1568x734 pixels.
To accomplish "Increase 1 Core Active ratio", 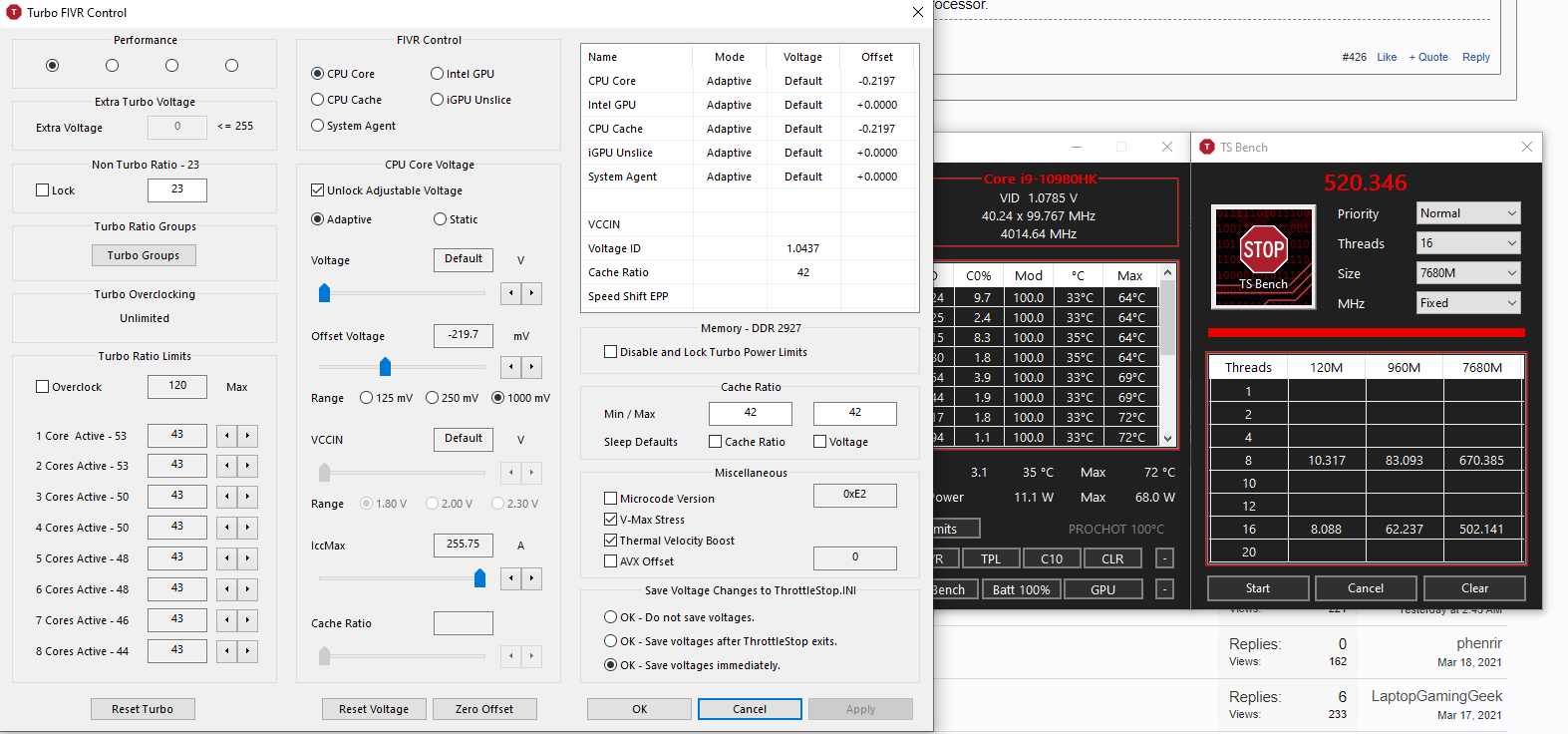I will (248, 436).
